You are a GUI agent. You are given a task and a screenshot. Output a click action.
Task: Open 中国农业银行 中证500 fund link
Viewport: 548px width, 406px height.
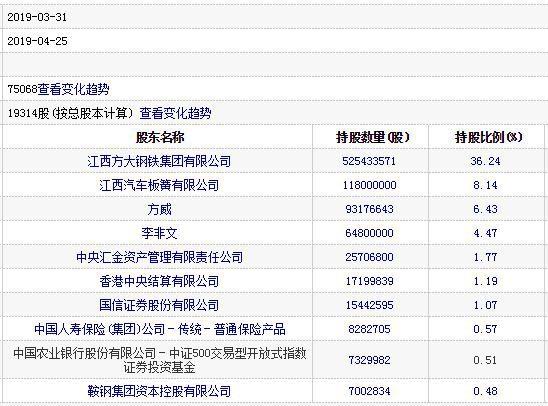(x=160, y=360)
